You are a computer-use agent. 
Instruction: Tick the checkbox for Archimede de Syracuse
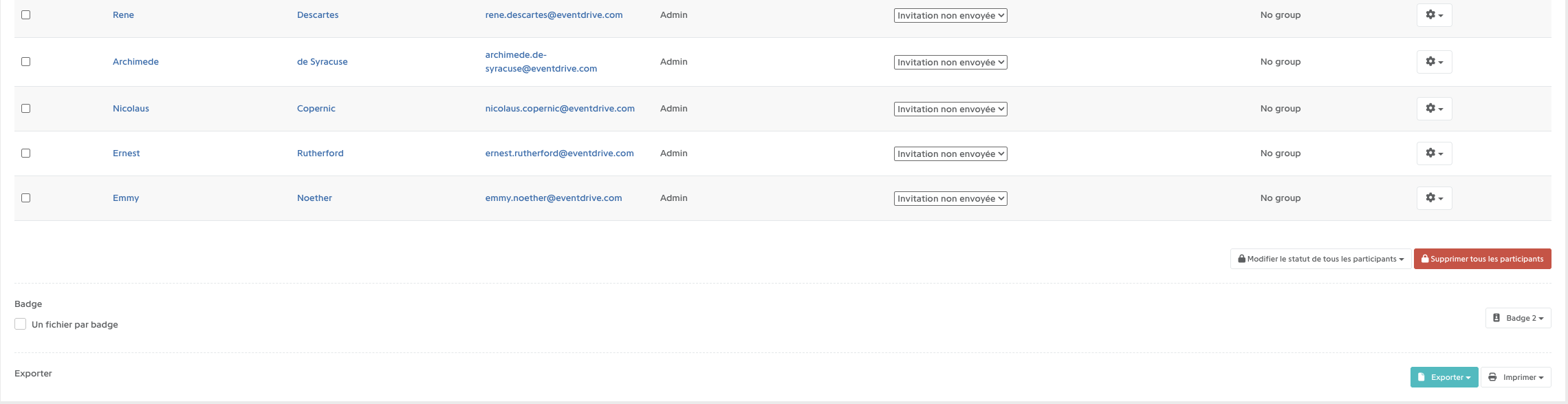26,61
